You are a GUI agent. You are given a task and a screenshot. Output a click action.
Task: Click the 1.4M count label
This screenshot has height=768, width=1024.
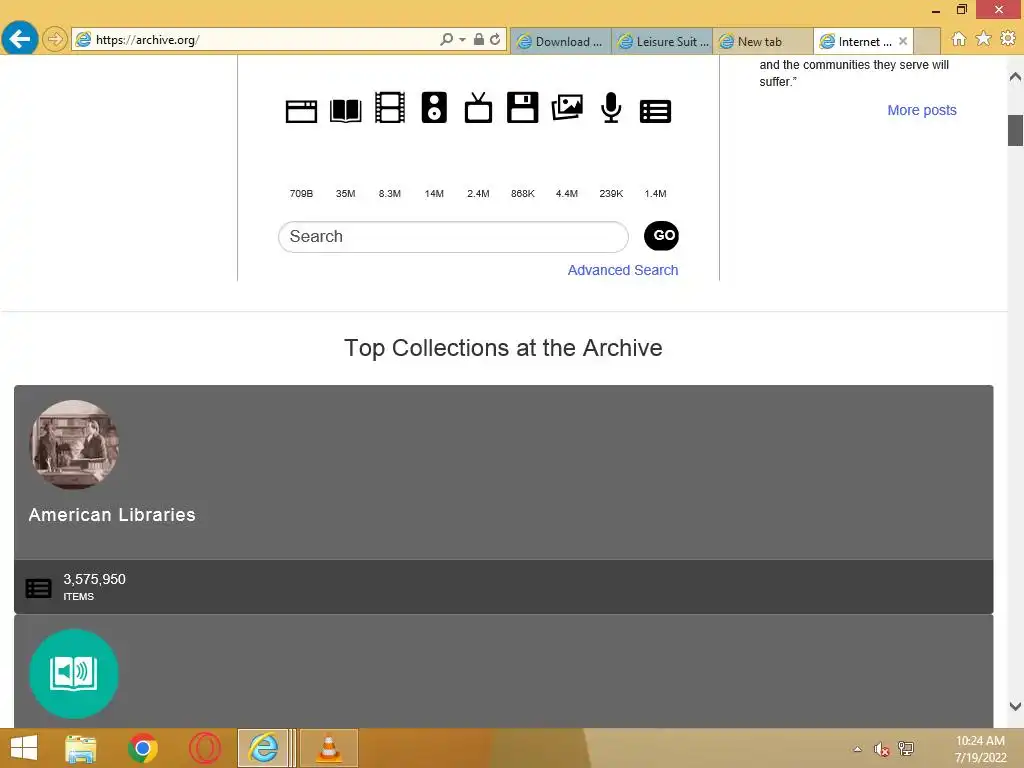point(655,194)
